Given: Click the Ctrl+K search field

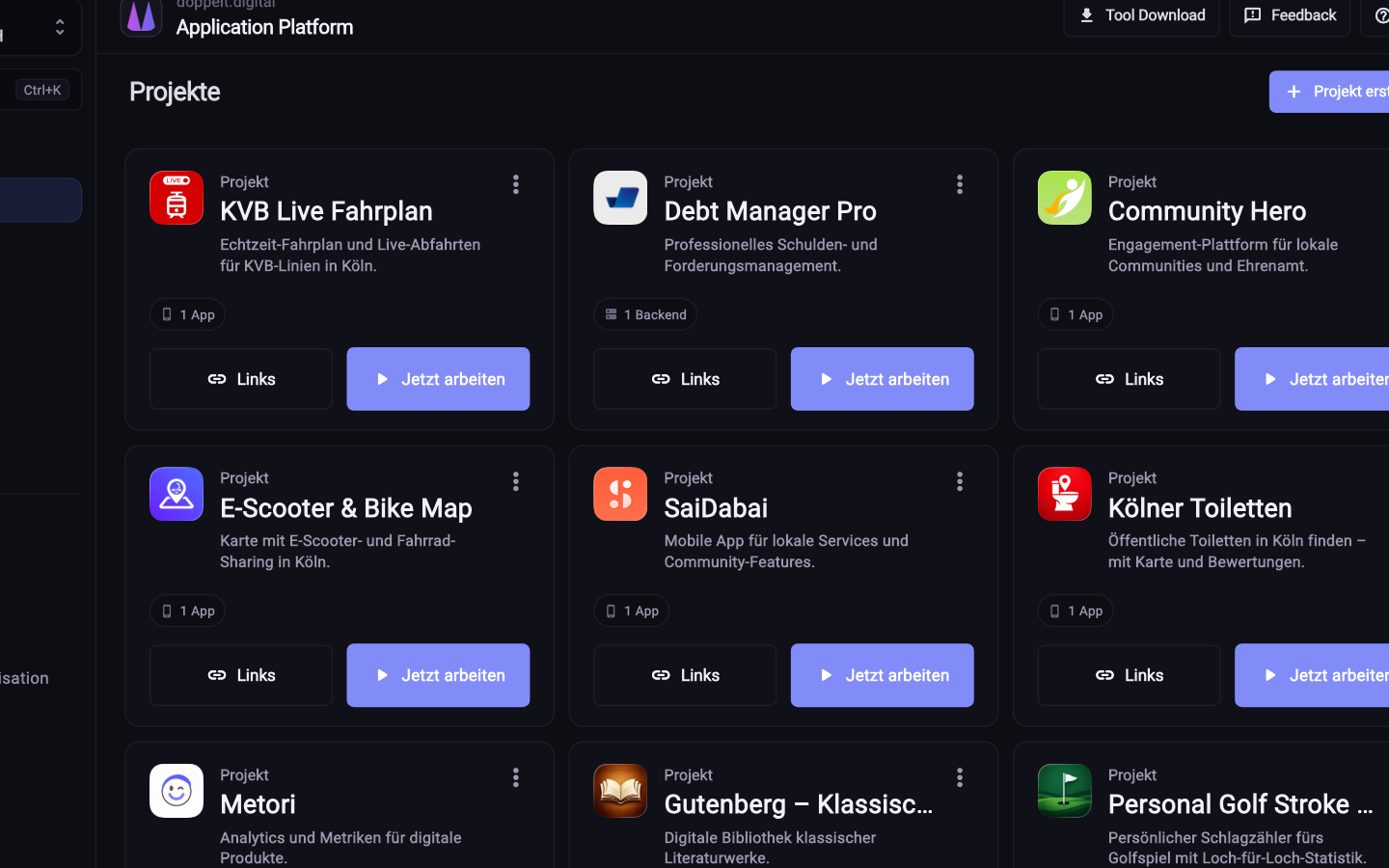Looking at the screenshot, I should click(x=39, y=90).
